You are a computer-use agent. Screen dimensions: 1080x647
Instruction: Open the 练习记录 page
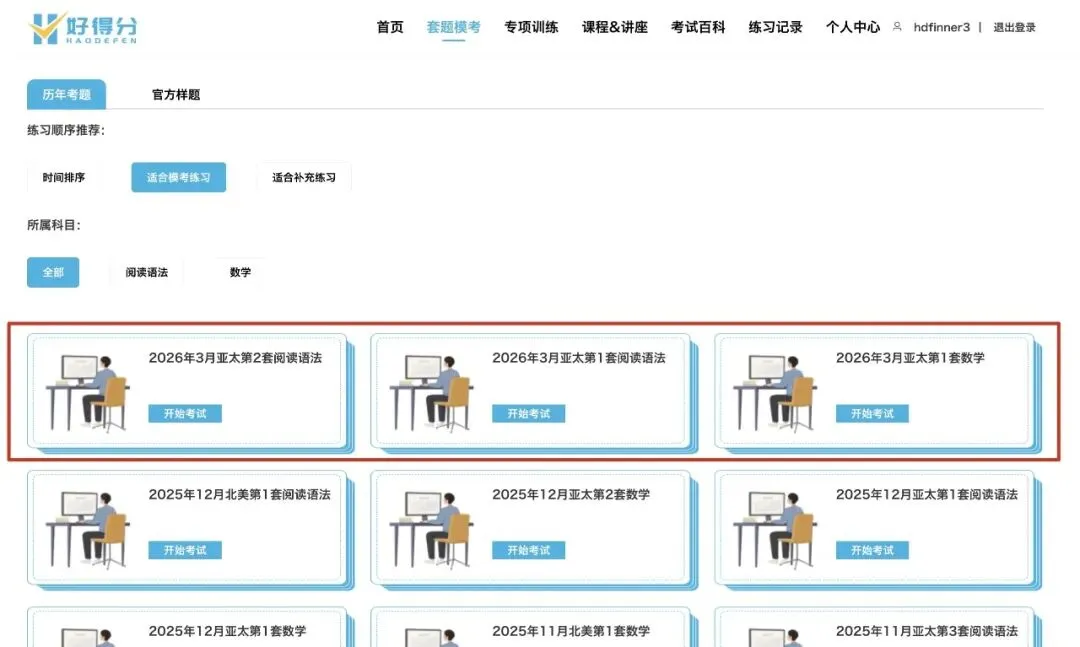(773, 27)
